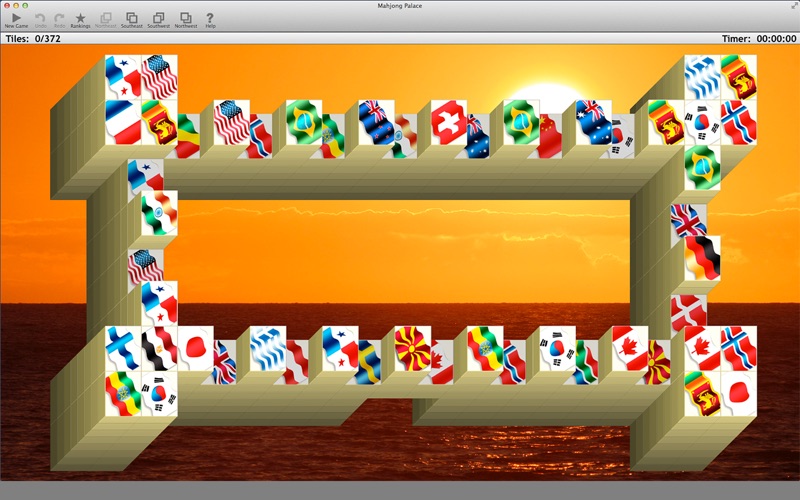Pick Japan tile in bottom-right corner block
The height and width of the screenshot is (500, 800).
pyautogui.click(x=739, y=393)
